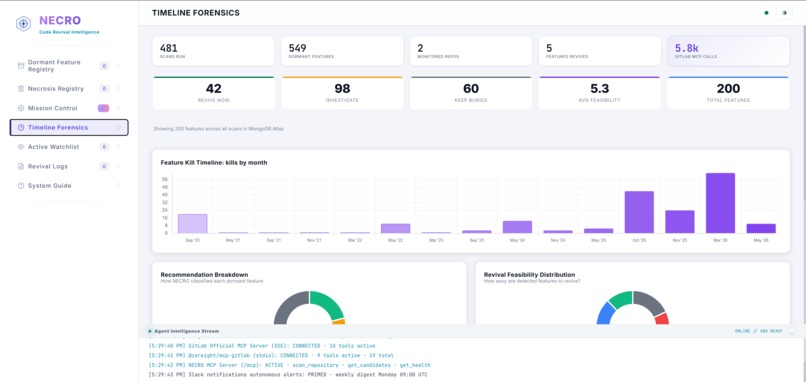Open the System Guide
Screen dimensions: 806x382
[x=69, y=186]
